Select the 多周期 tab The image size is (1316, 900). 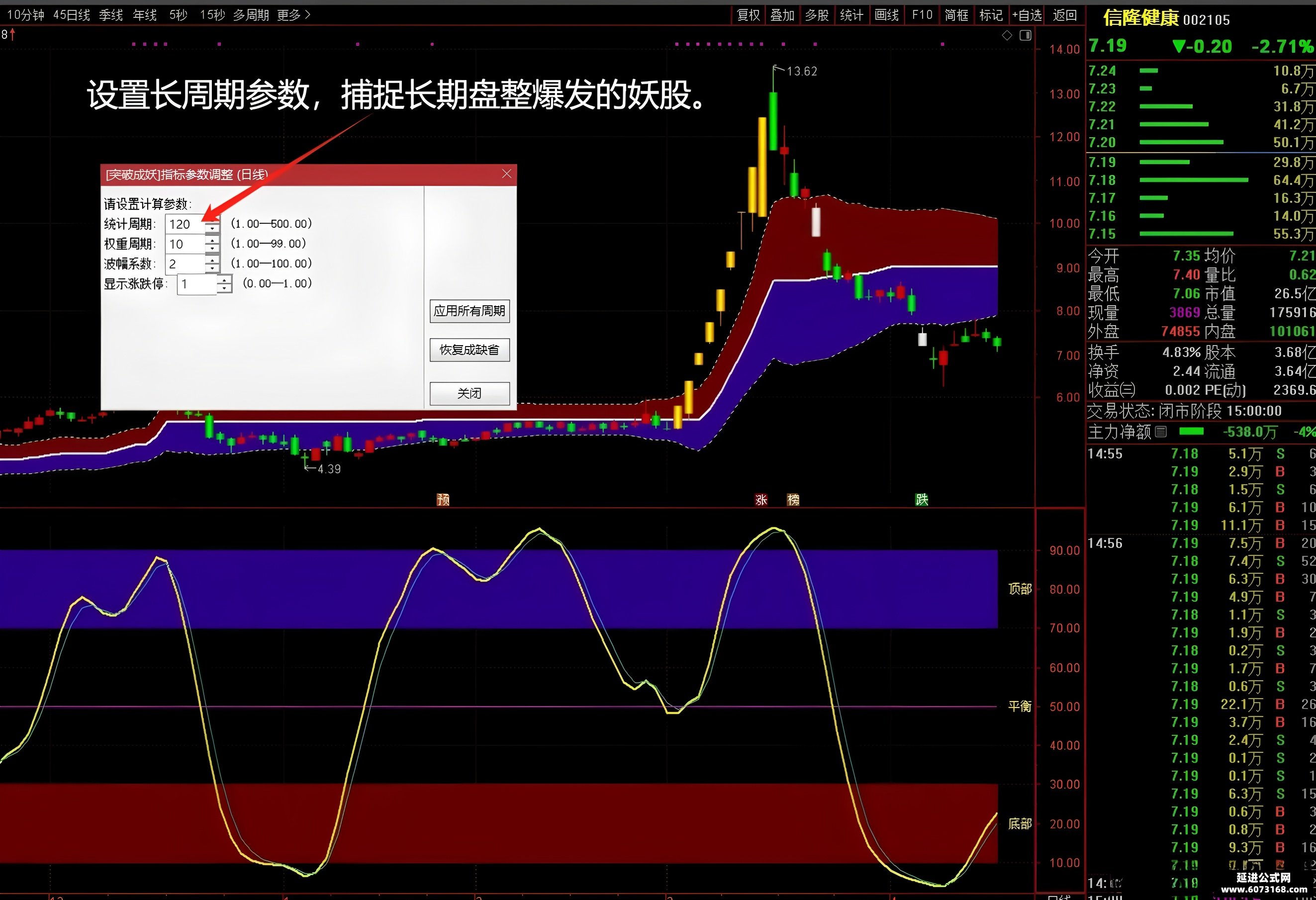tap(251, 15)
